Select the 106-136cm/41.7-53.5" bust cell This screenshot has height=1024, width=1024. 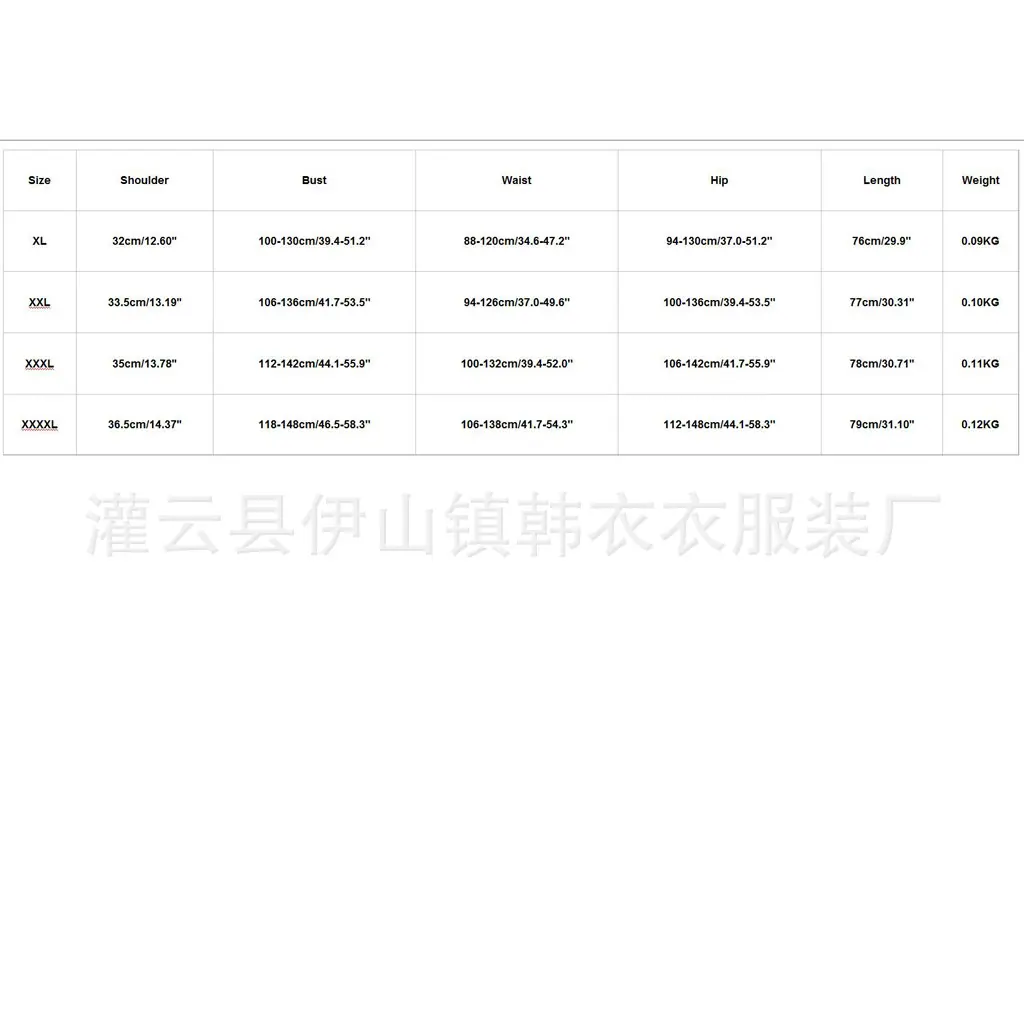314,302
